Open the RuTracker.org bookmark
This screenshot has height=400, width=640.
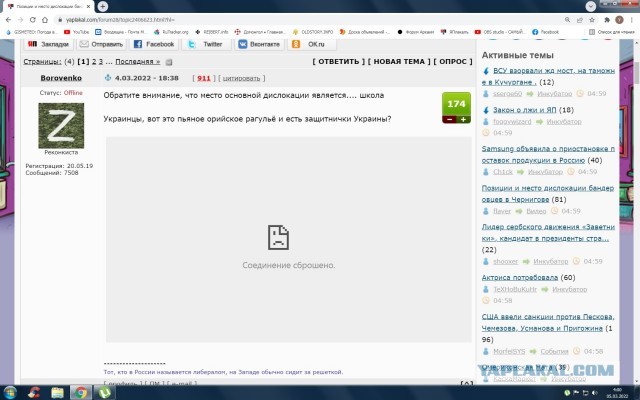pyautogui.click(x=171, y=32)
